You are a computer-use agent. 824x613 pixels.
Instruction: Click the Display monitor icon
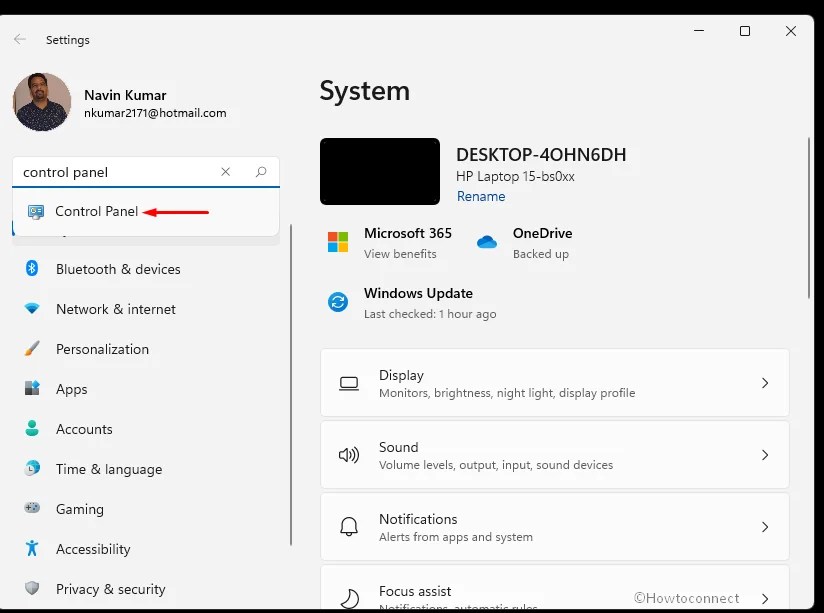pyautogui.click(x=348, y=383)
